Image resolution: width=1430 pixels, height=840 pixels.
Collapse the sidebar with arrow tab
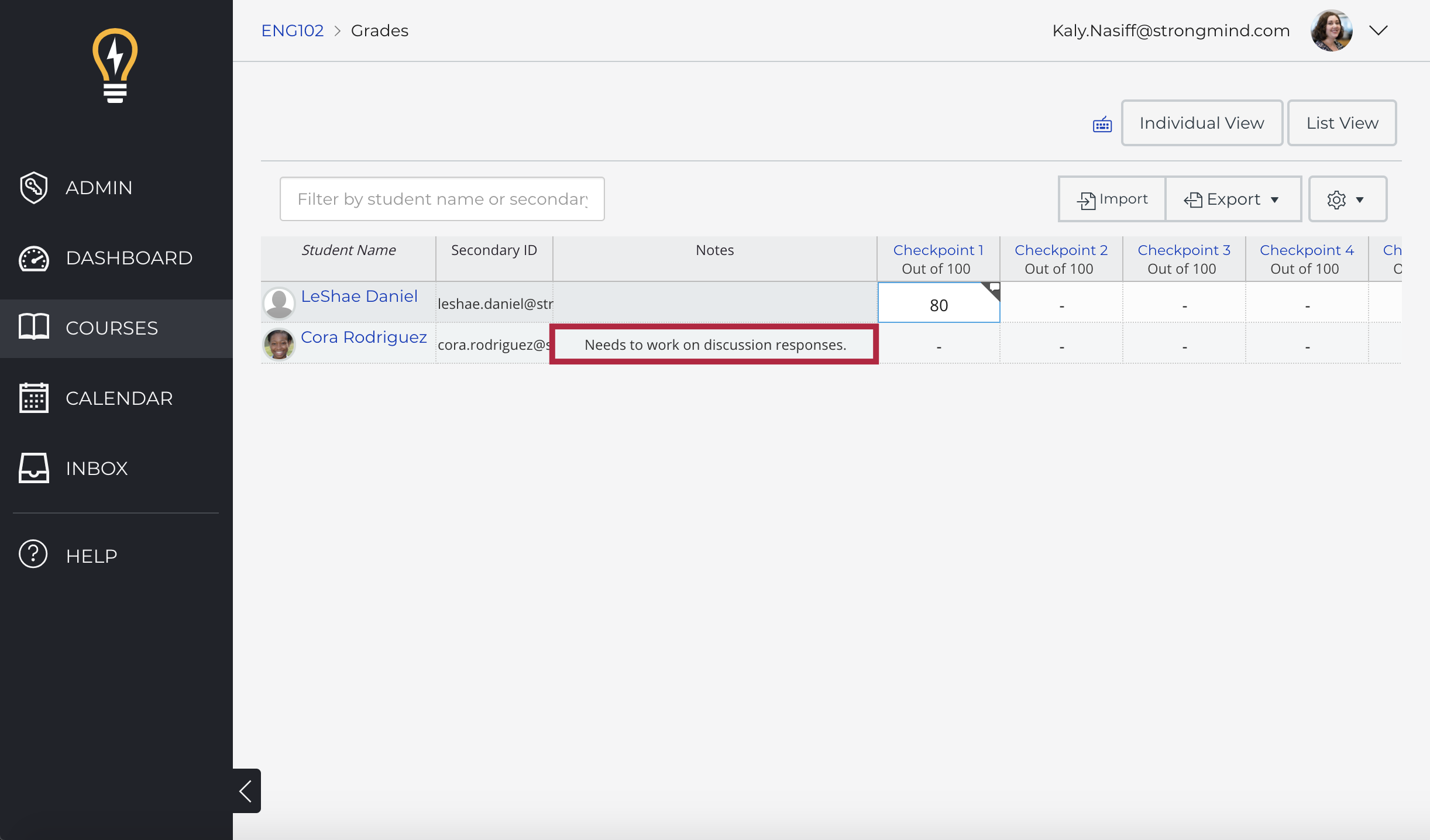pos(246,791)
